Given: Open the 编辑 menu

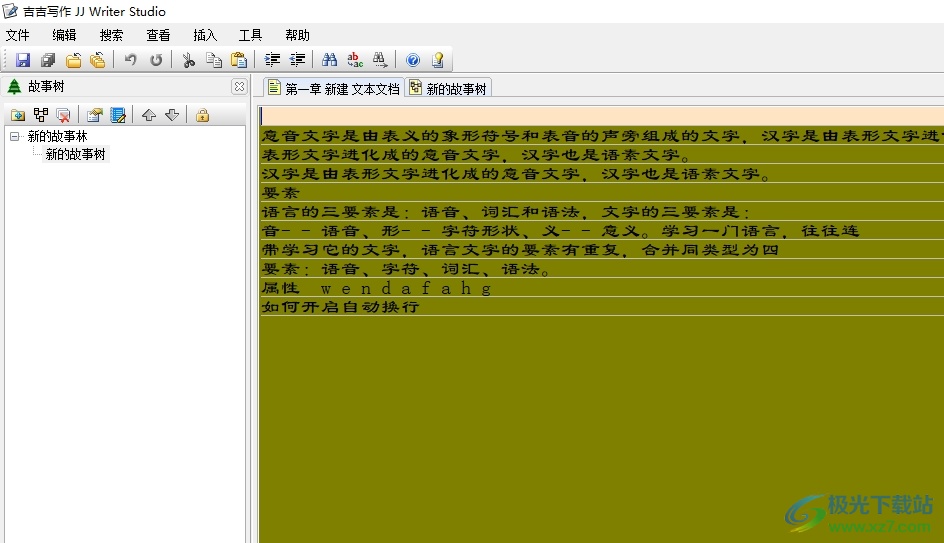Looking at the screenshot, I should [64, 36].
